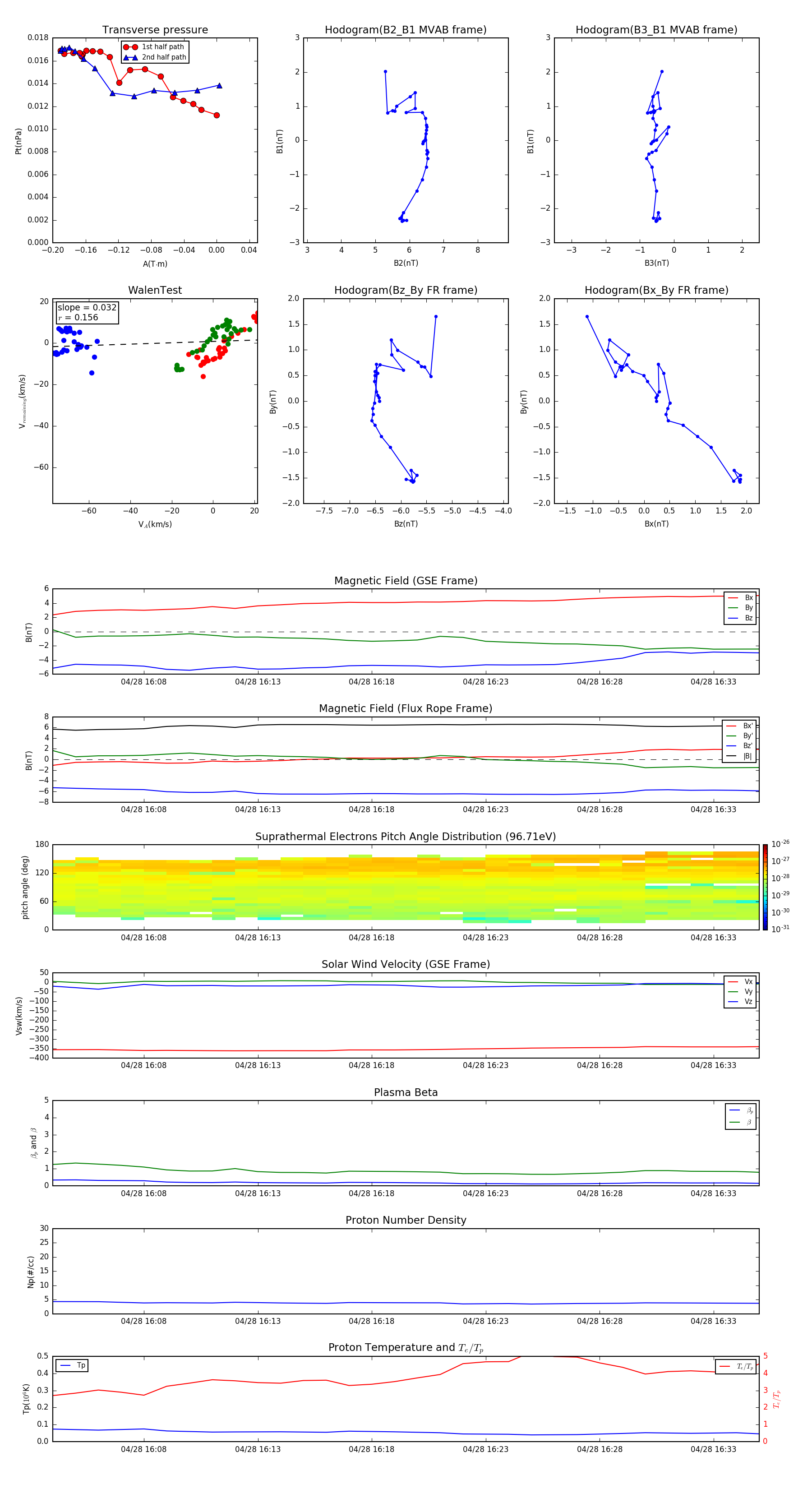
Task: Click the "Hodogram(B2_B1 MVAB frame)" title
Action: click(x=406, y=30)
